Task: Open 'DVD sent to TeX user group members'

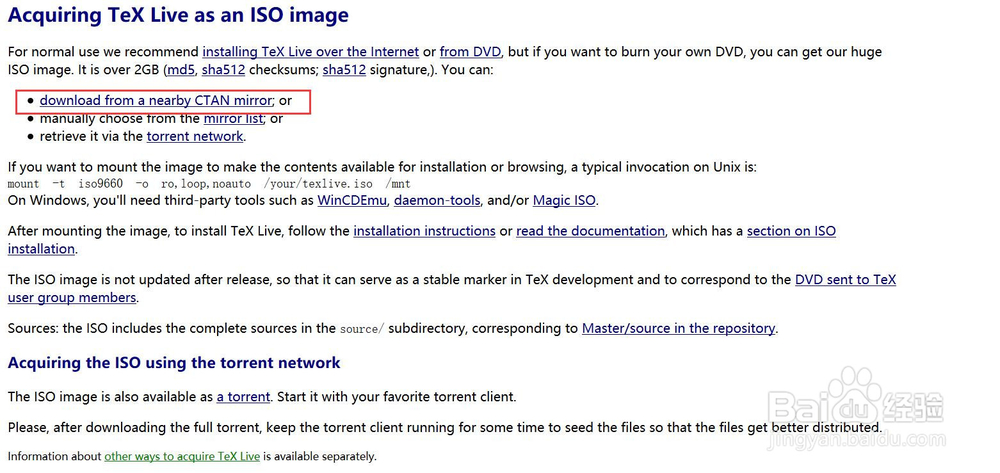Action: 846,280
